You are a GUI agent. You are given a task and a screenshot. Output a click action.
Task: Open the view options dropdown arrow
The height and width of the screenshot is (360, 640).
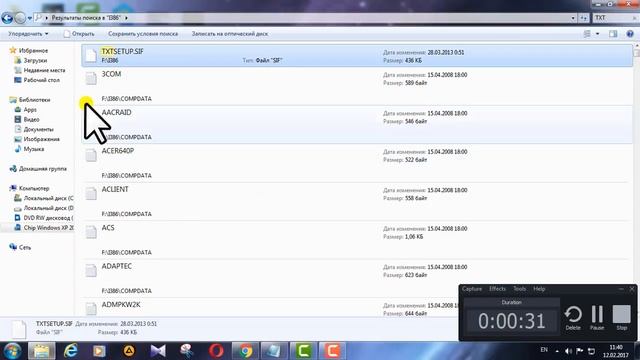pyautogui.click(x=598, y=34)
